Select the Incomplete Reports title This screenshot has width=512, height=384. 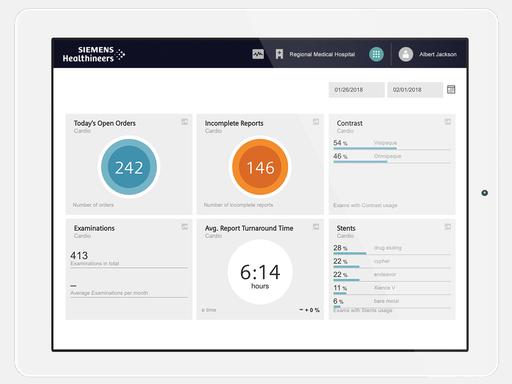[234, 123]
